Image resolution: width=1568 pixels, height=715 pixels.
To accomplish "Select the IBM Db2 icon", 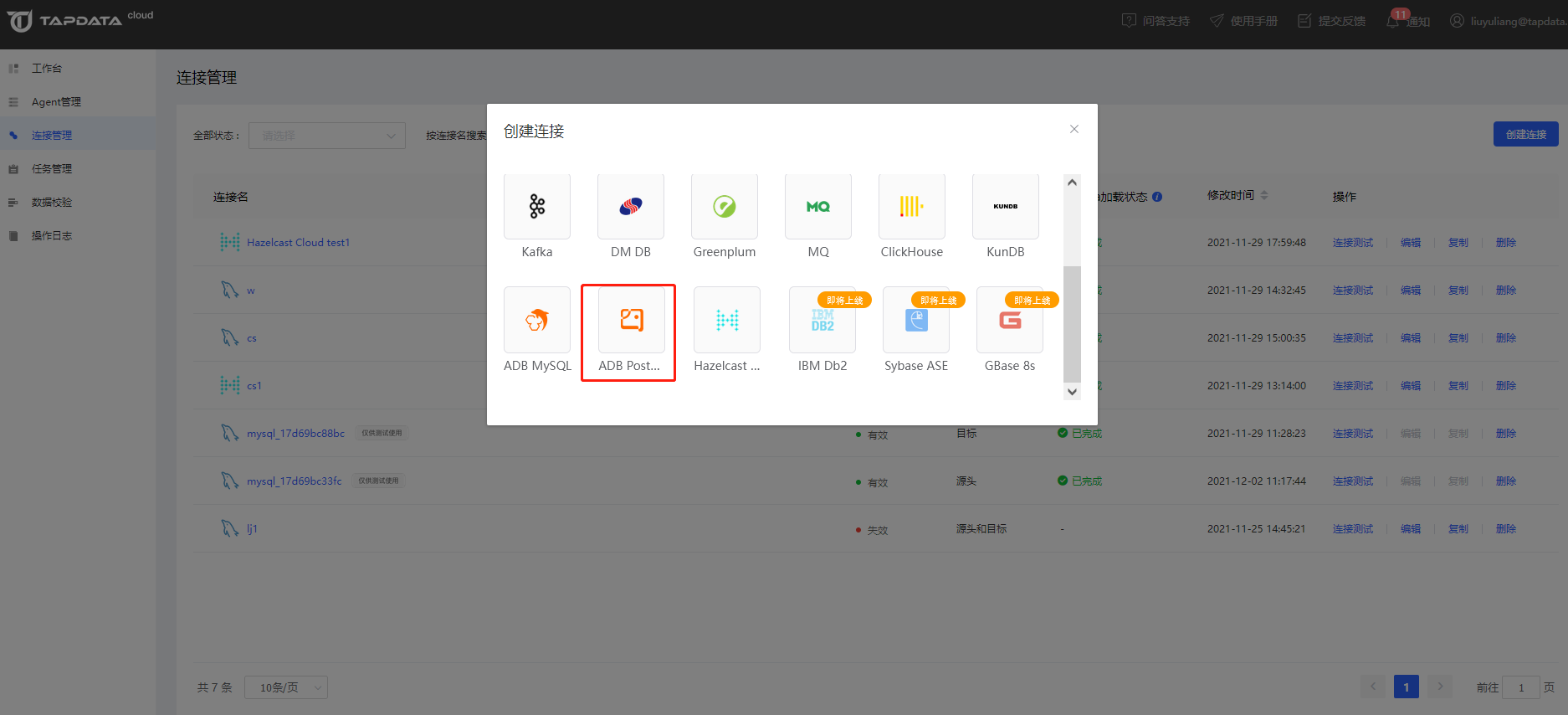I will tap(822, 320).
